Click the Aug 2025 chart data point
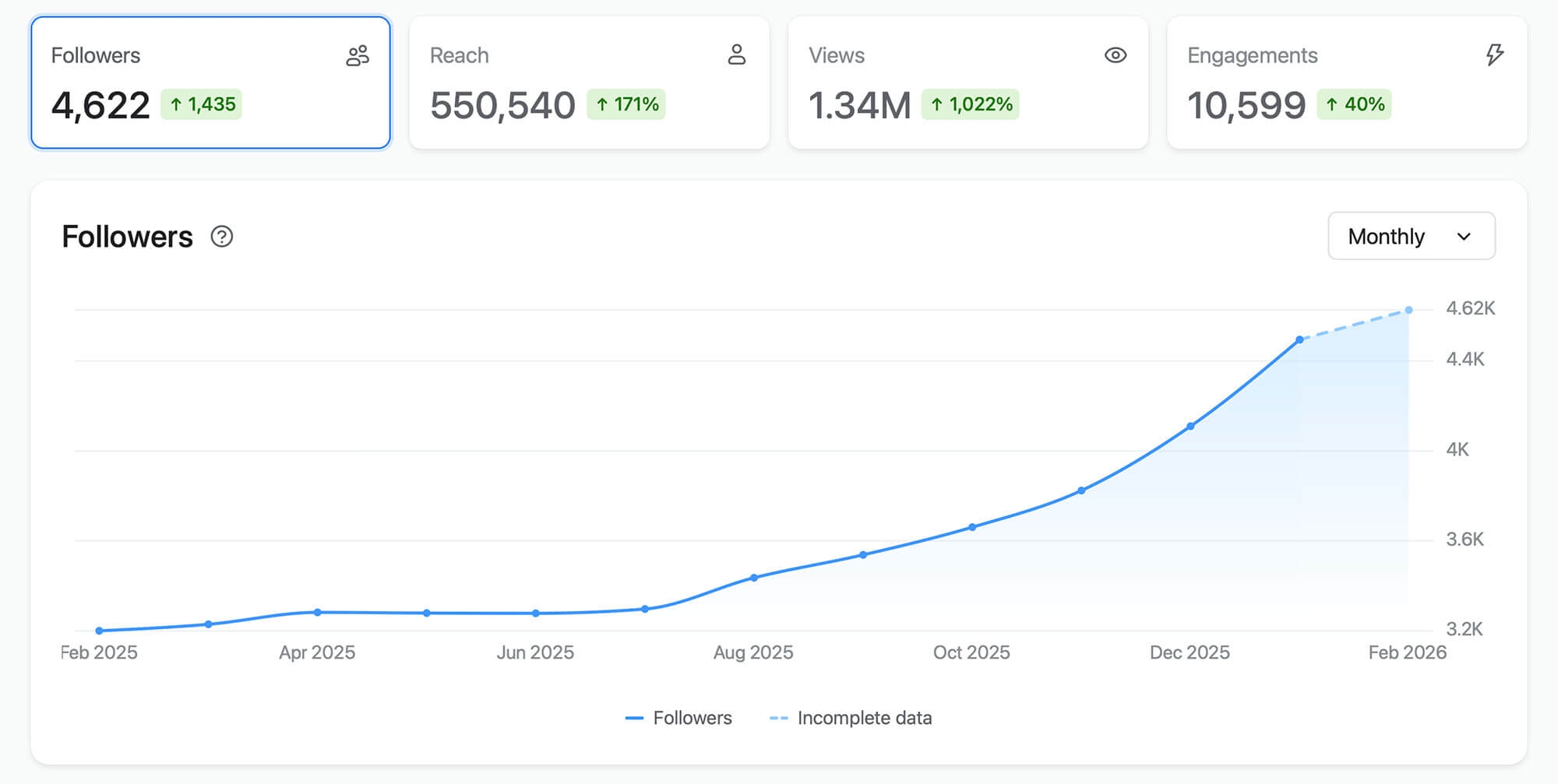 point(754,578)
